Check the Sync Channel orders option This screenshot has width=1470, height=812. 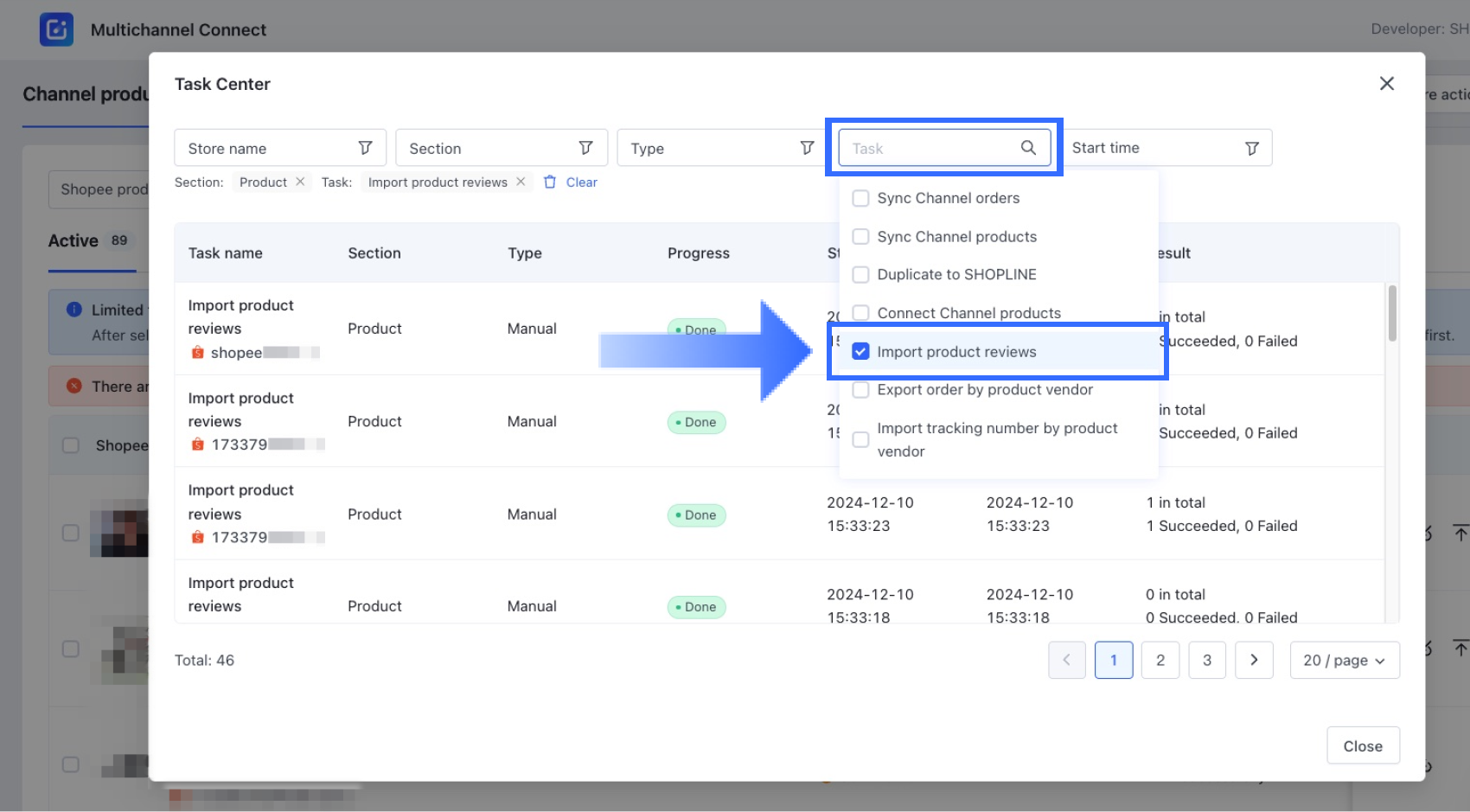coord(860,198)
